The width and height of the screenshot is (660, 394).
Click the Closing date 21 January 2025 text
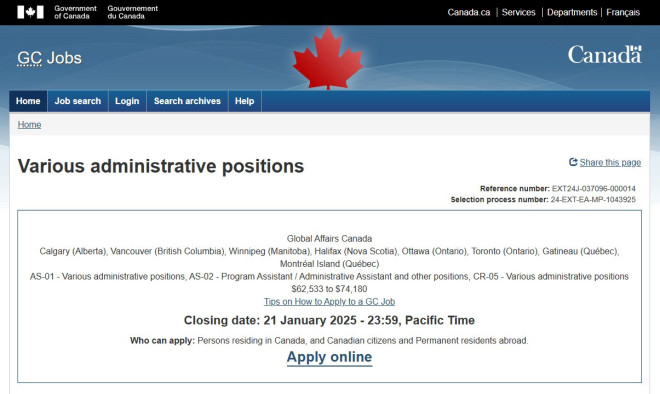pyautogui.click(x=329, y=320)
